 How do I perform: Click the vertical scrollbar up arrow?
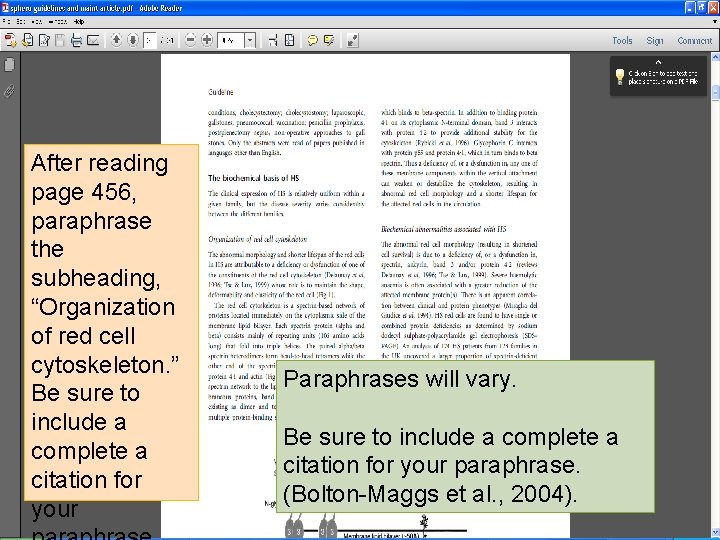[715, 57]
